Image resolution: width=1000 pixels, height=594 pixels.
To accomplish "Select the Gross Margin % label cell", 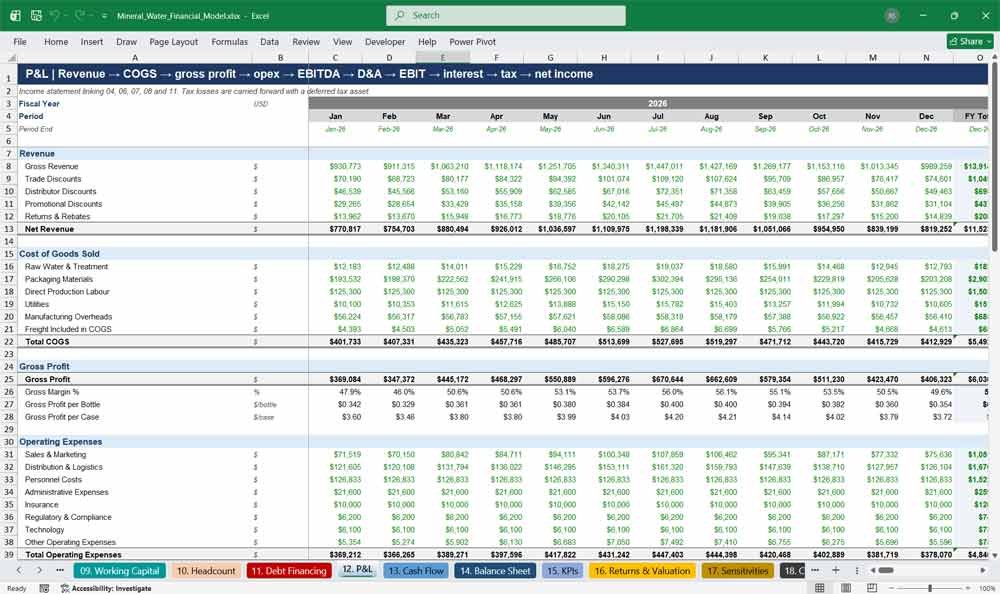I will (x=135, y=392).
